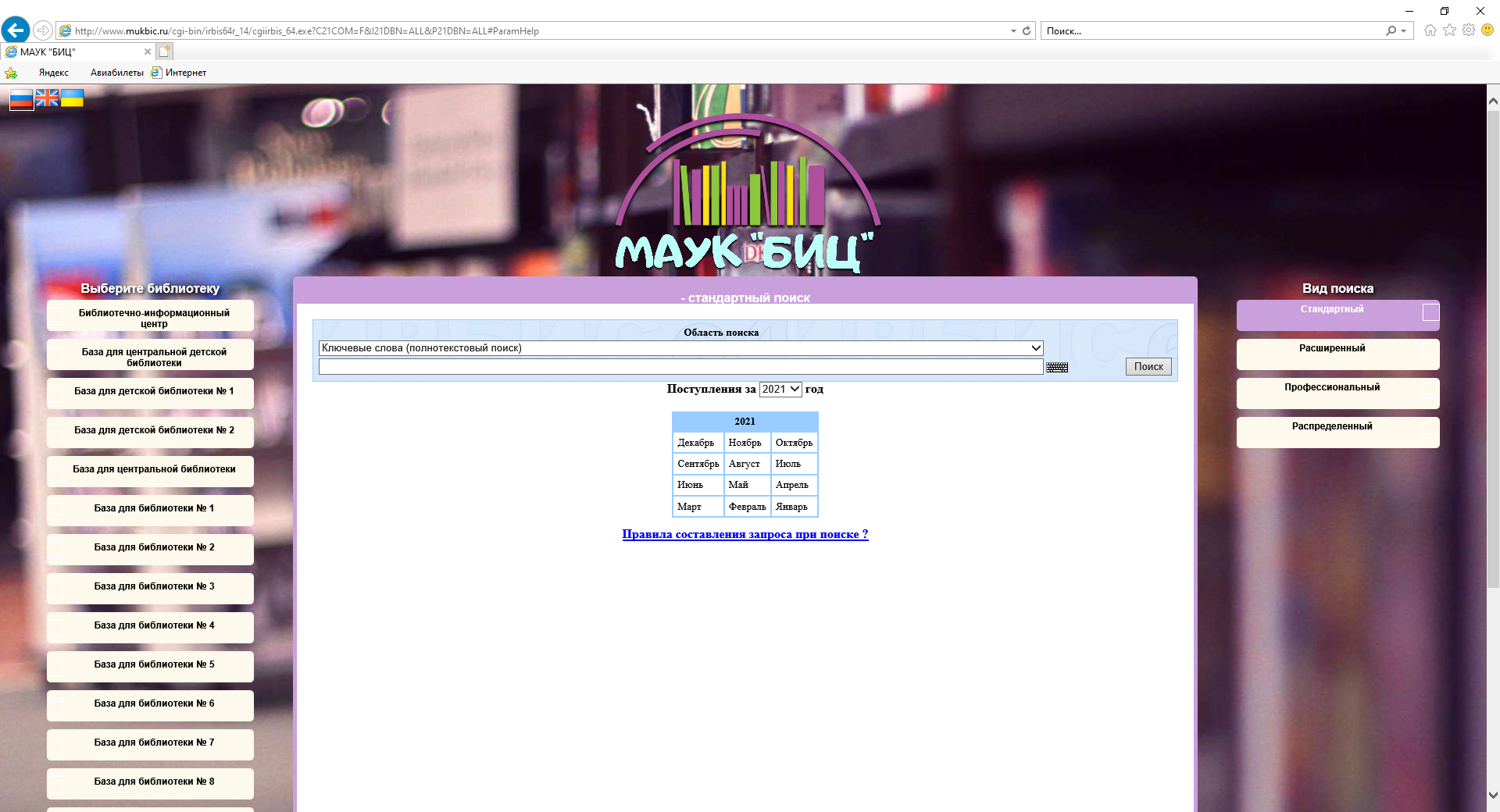Choose База для библиотеки № 8
The width and height of the screenshot is (1500, 812).
coord(150,784)
